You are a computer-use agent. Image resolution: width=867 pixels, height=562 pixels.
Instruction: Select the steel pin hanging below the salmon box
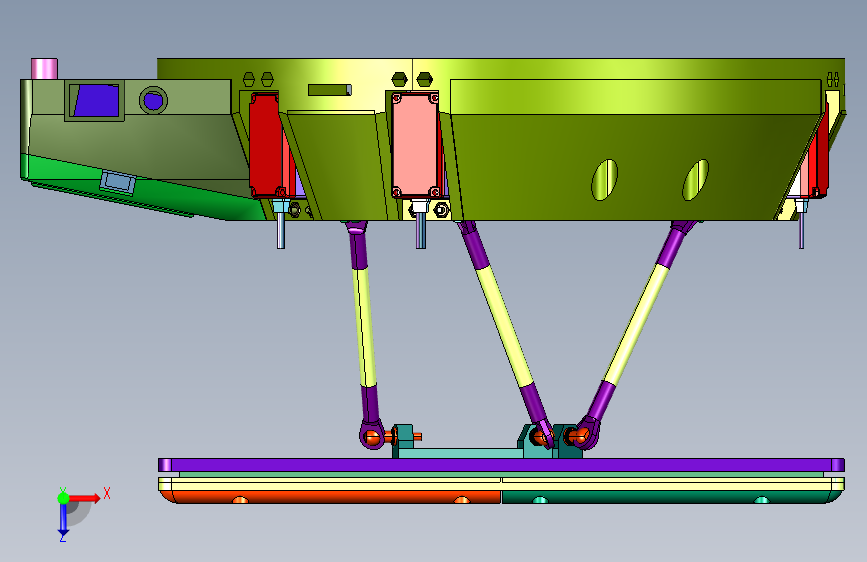421,230
